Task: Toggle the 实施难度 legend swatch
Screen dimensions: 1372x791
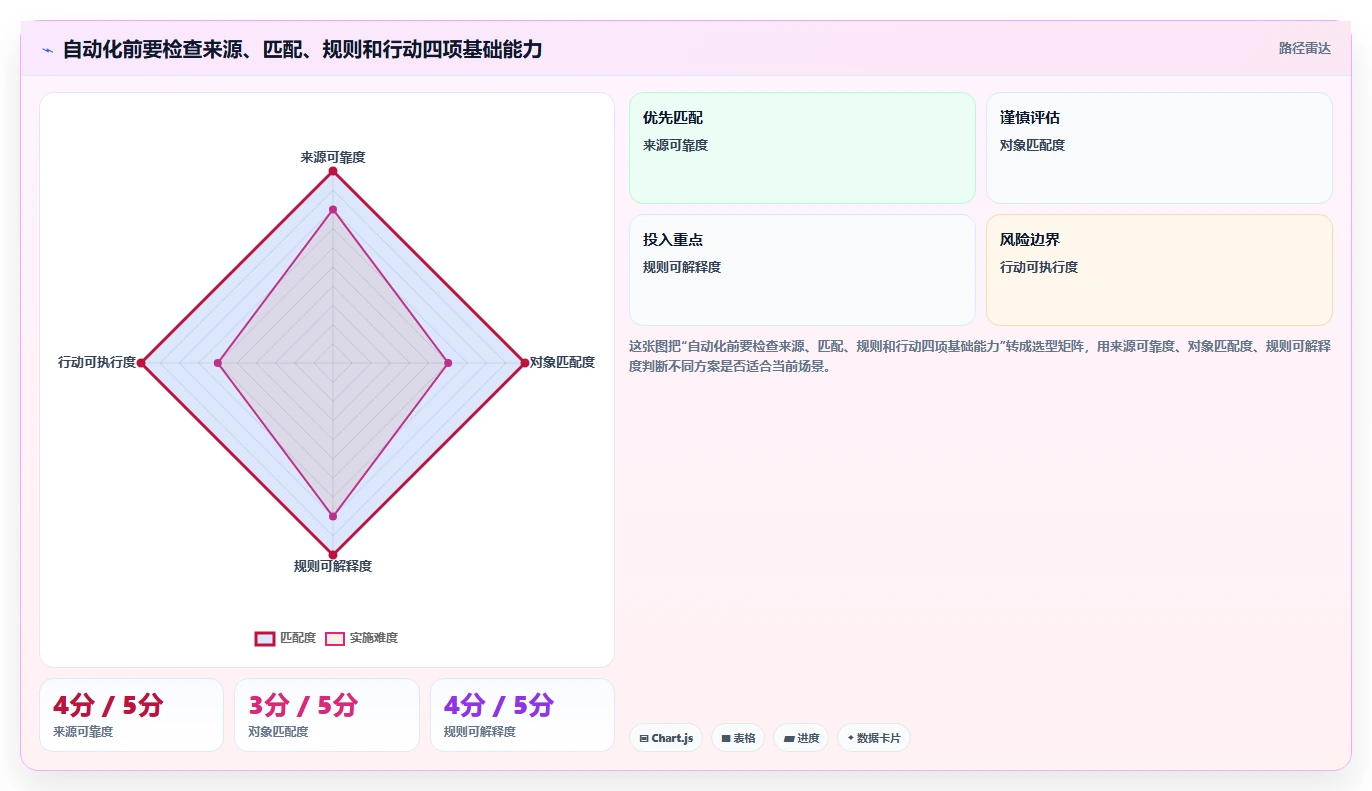Action: pyautogui.click(x=335, y=638)
